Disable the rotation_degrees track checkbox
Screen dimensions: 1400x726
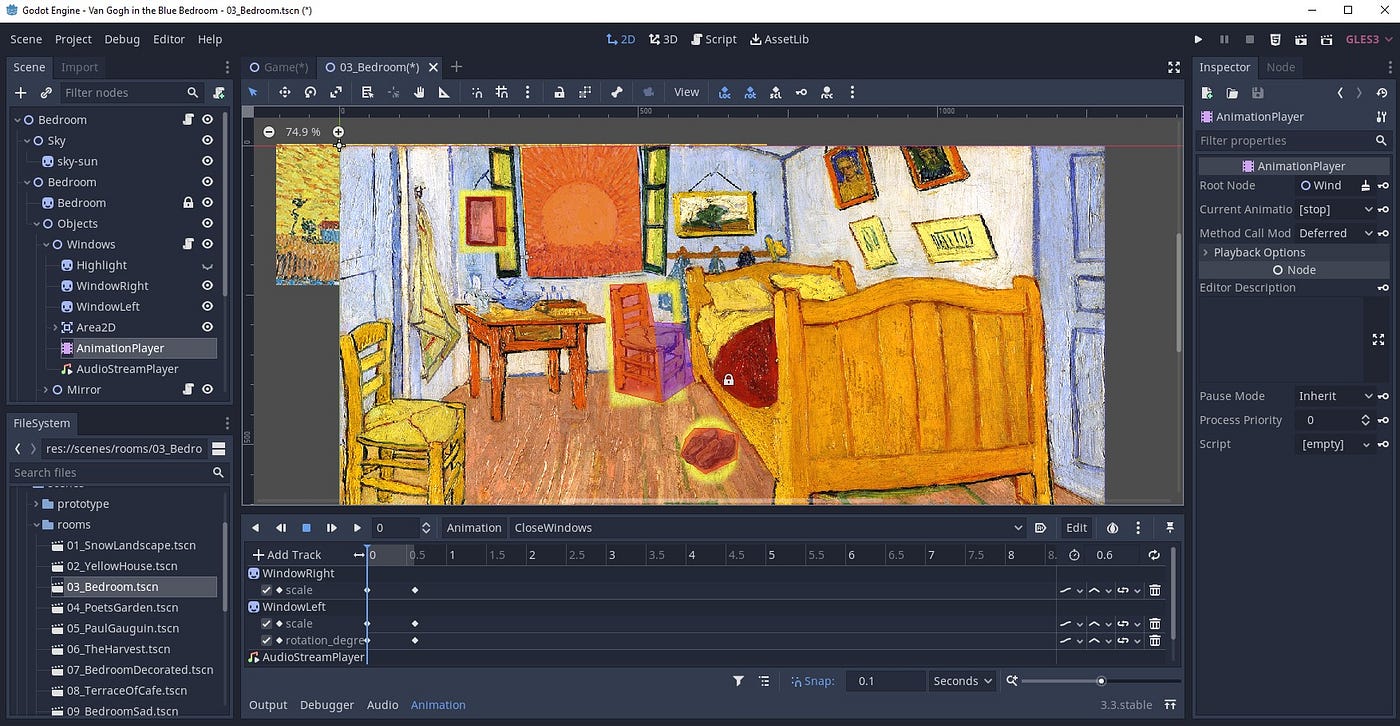point(266,640)
